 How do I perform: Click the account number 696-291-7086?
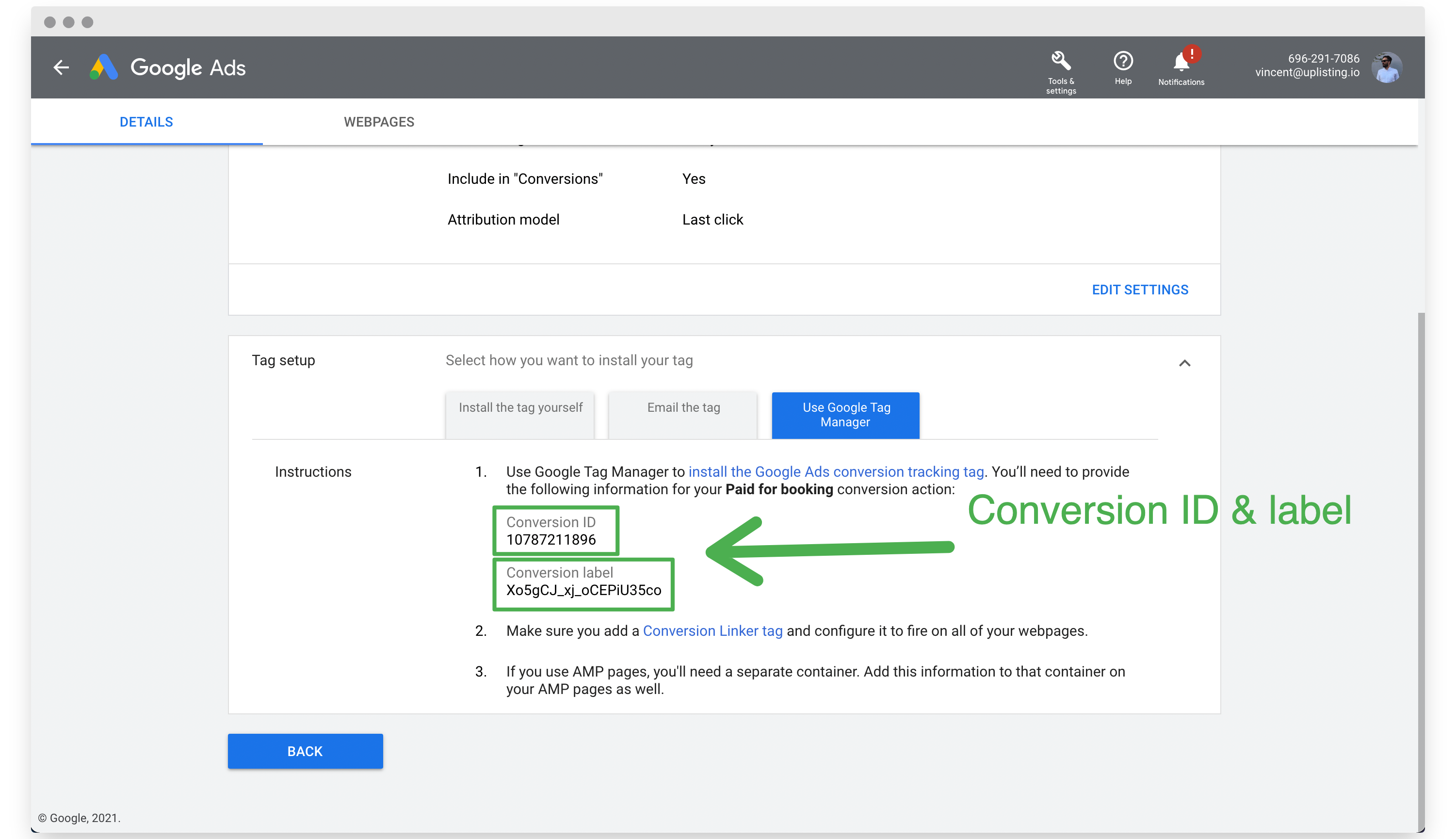[1324, 58]
